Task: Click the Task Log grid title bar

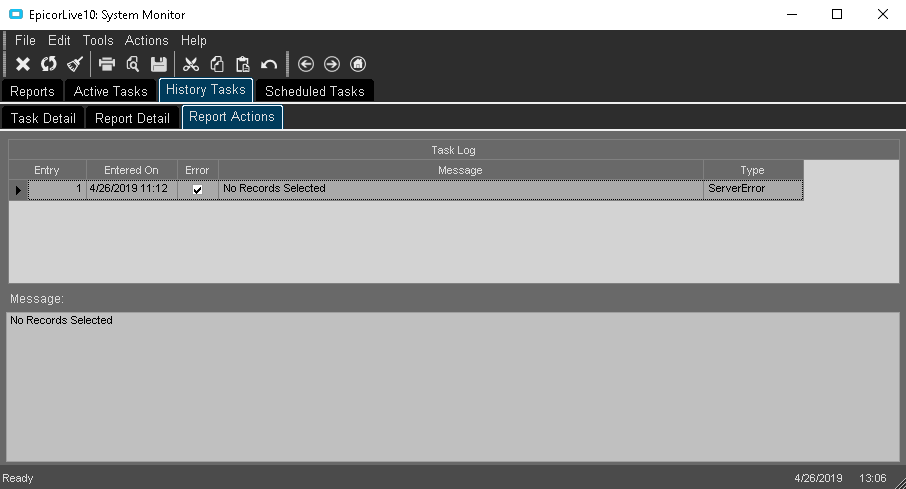Action: tap(454, 150)
